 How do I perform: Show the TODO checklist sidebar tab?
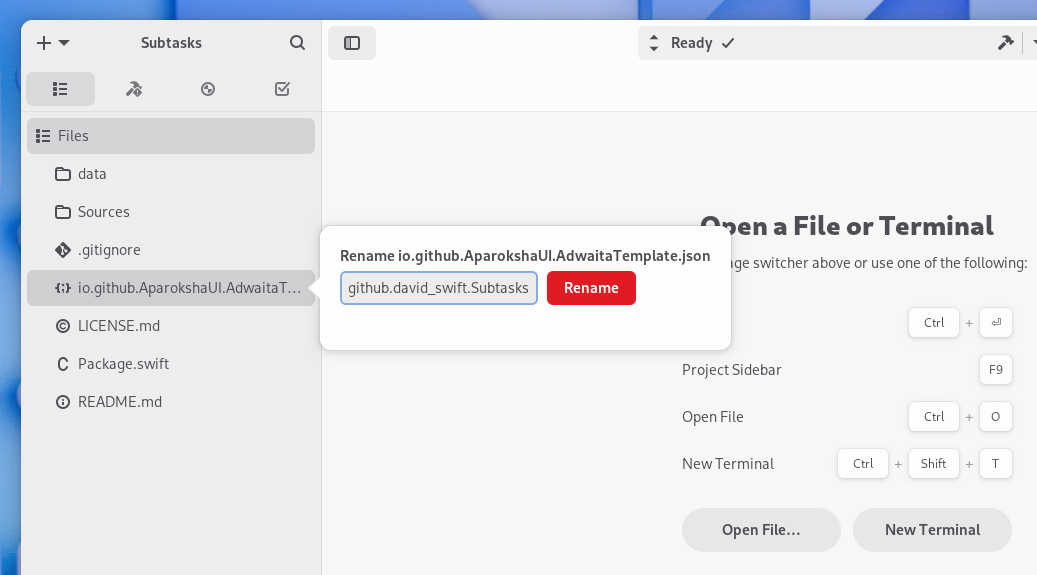click(282, 89)
